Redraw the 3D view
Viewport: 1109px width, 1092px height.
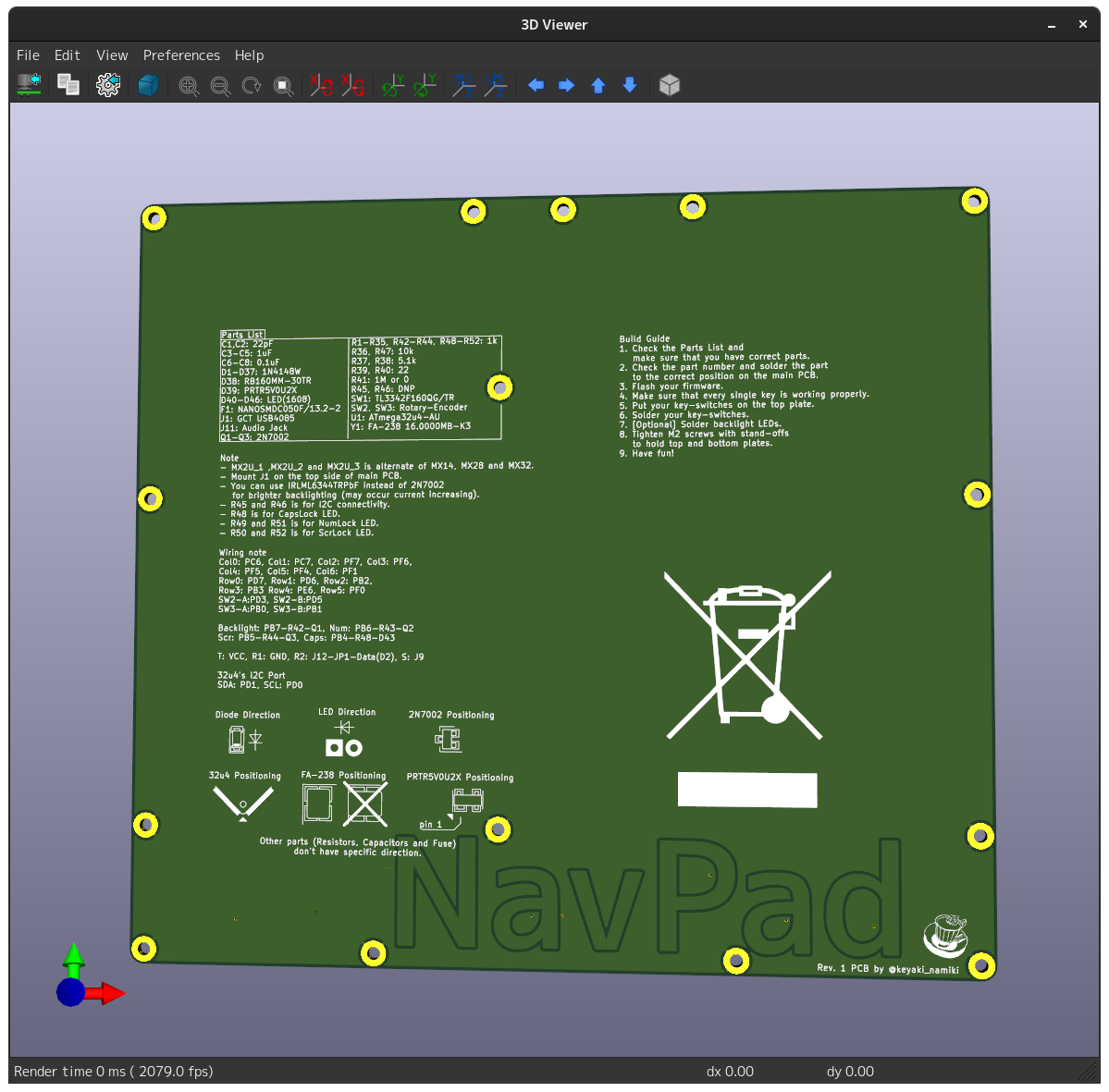(251, 85)
